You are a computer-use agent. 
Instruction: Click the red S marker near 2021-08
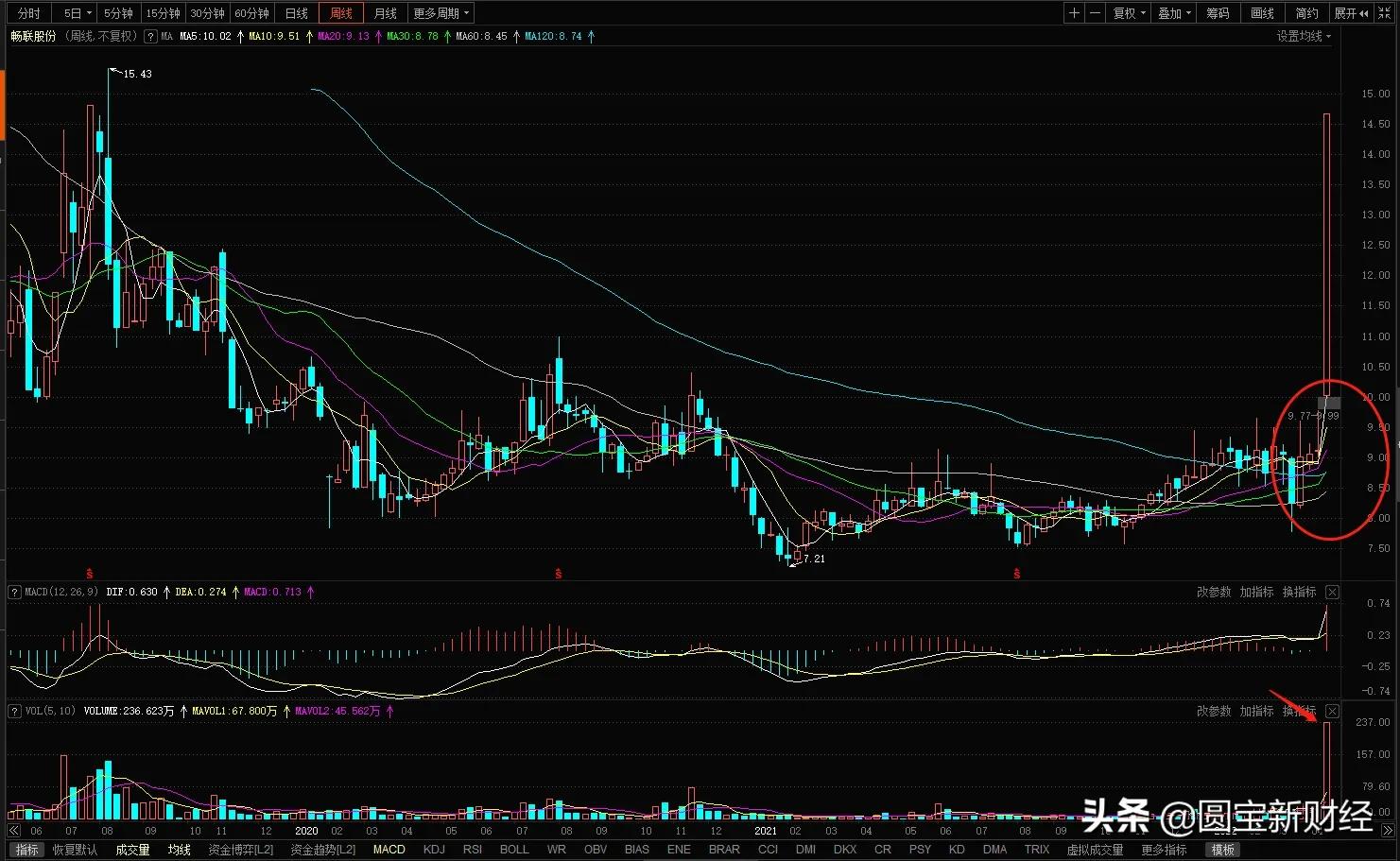click(x=1017, y=574)
